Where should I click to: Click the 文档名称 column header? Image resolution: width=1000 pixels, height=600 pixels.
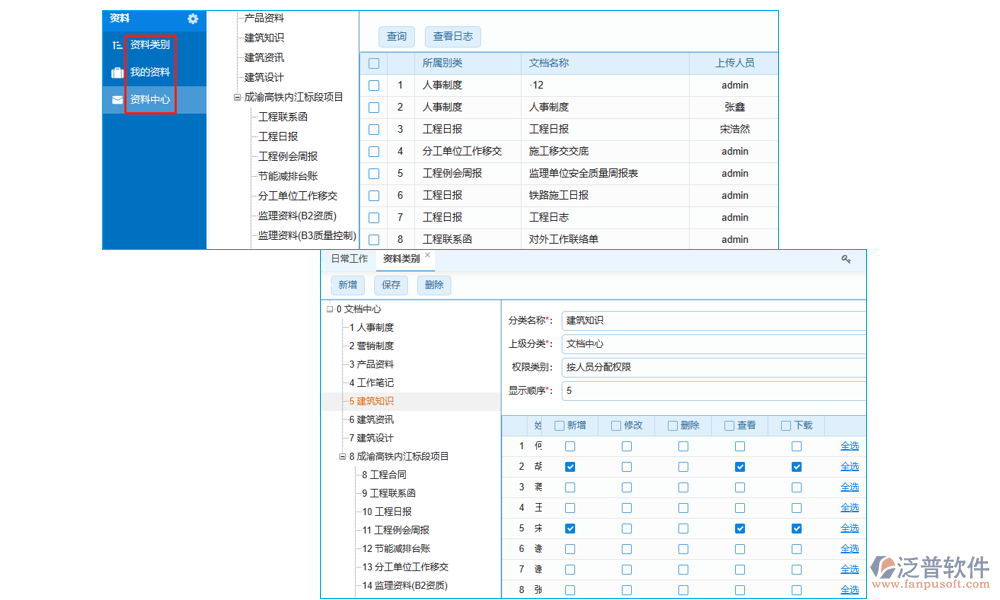coord(549,63)
